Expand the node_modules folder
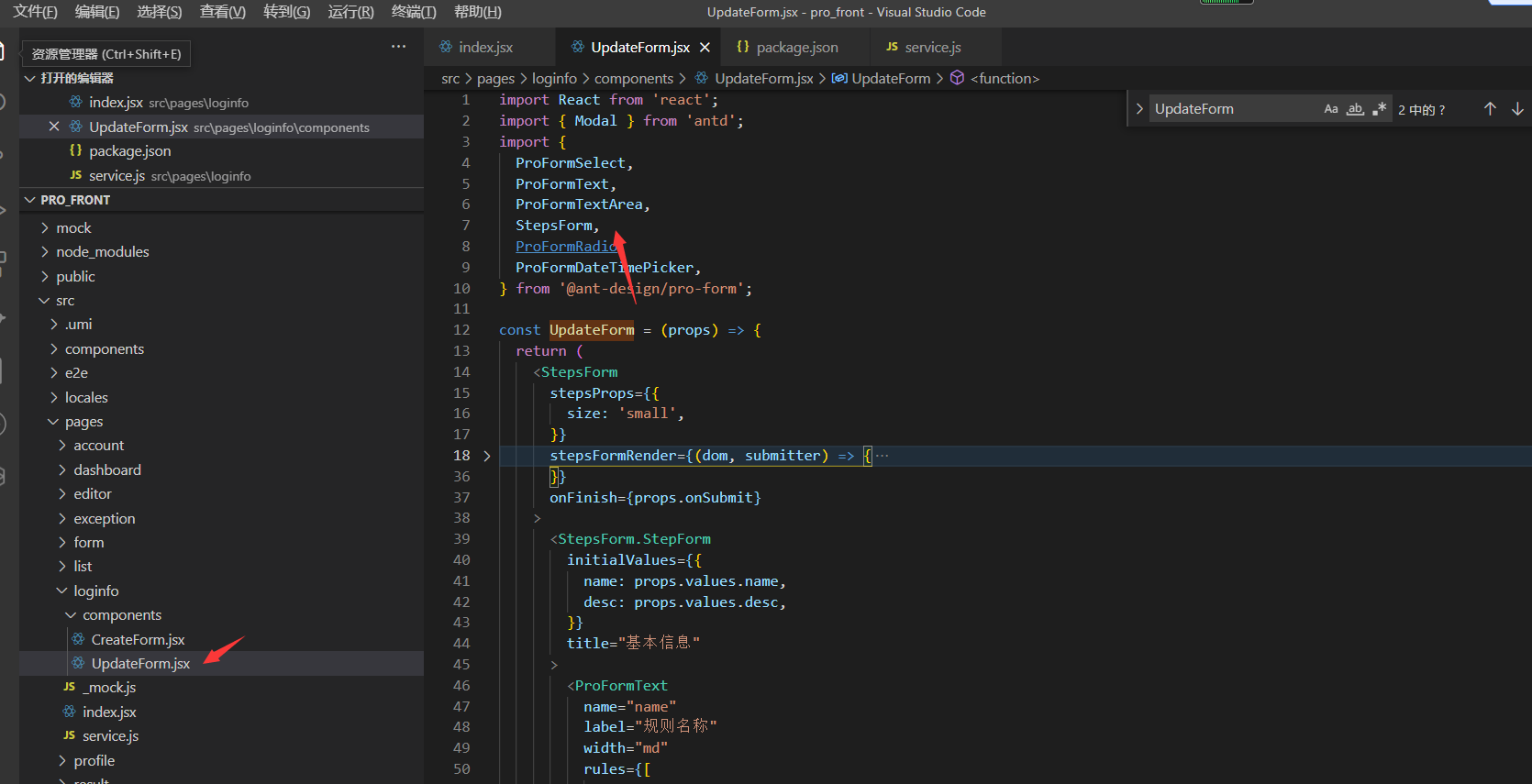 (102, 252)
